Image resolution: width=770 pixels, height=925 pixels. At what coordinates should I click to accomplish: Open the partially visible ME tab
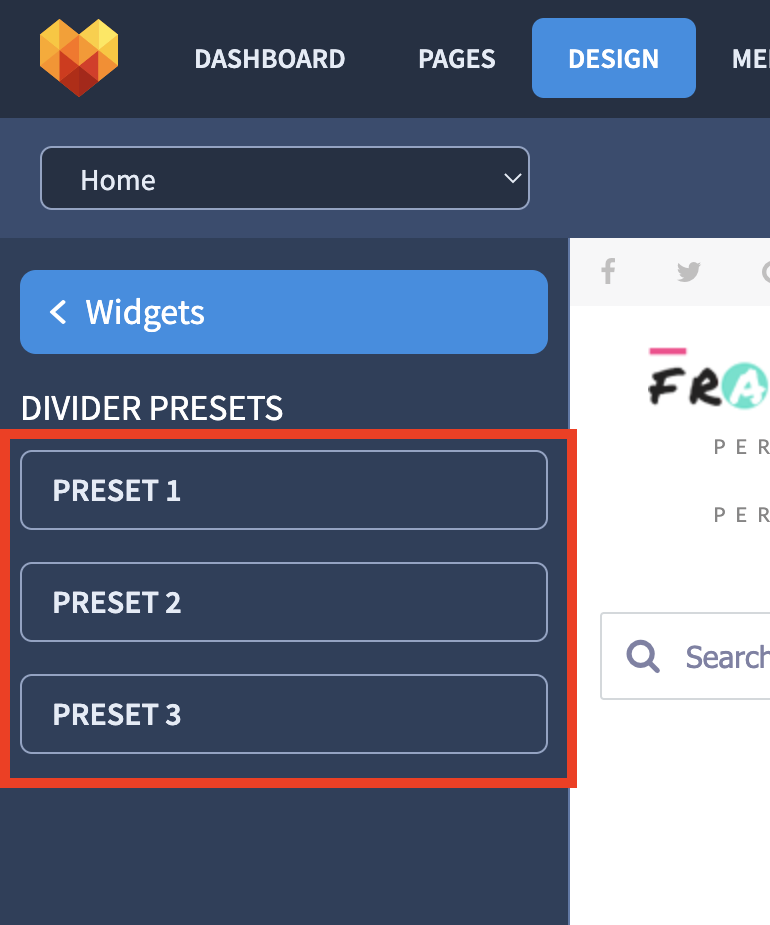(x=751, y=58)
